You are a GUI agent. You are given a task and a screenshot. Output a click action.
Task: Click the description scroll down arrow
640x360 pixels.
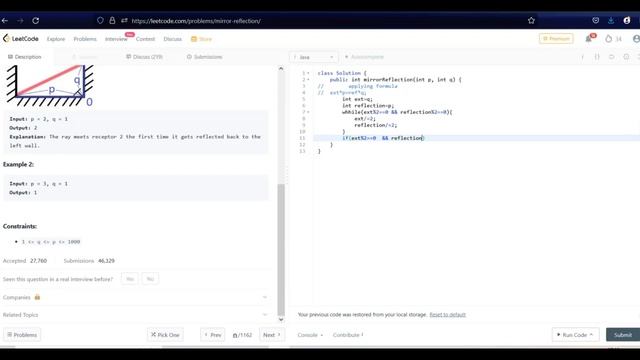tap(281, 320)
